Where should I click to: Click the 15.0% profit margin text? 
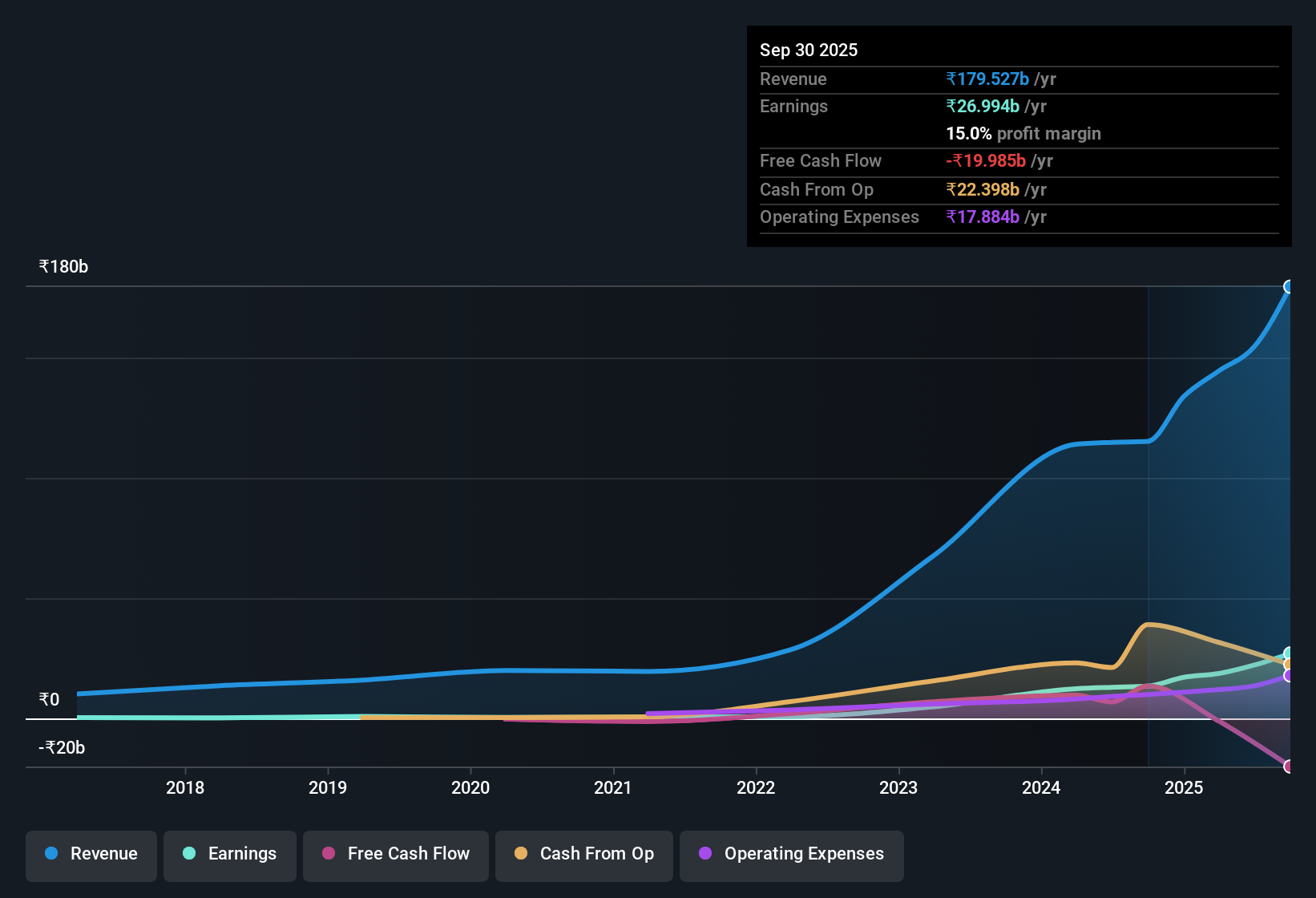(x=1023, y=133)
